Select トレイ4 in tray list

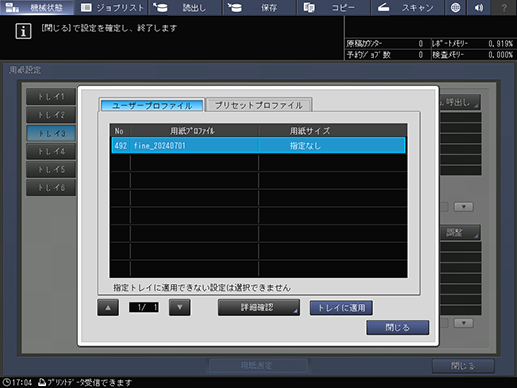tap(51, 151)
